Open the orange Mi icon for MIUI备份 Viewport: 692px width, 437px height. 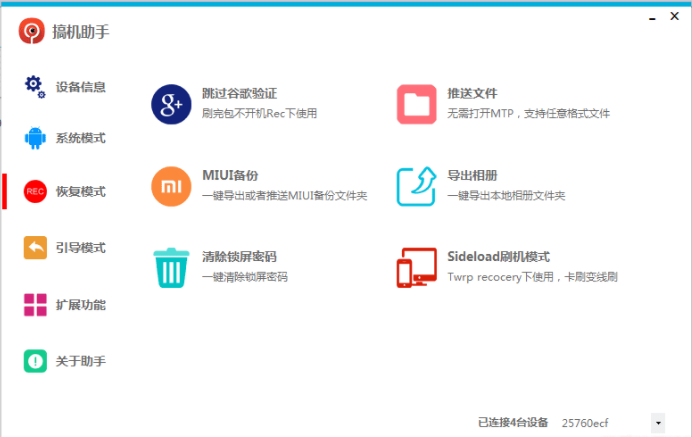point(171,186)
